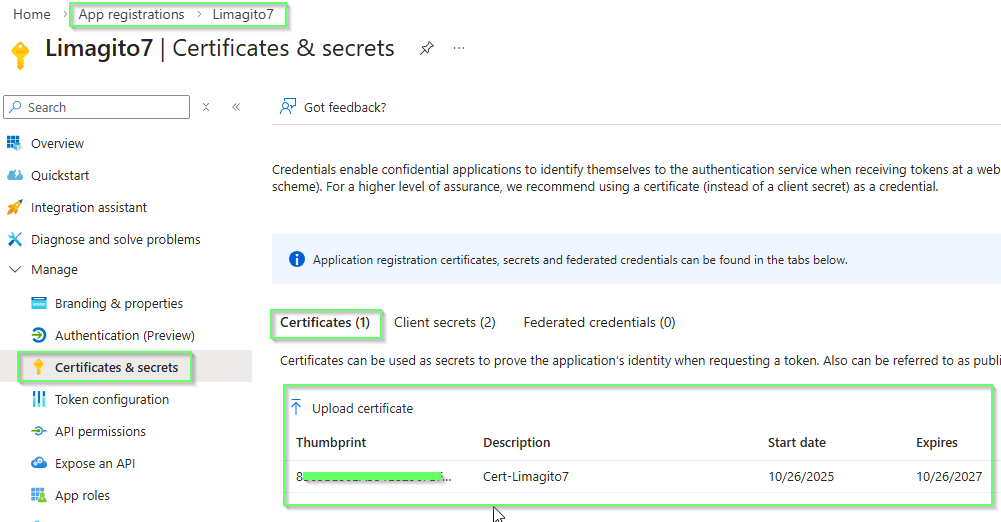This screenshot has width=1001, height=522.
Task: Switch to the Certificates (1) tab
Action: (325, 322)
